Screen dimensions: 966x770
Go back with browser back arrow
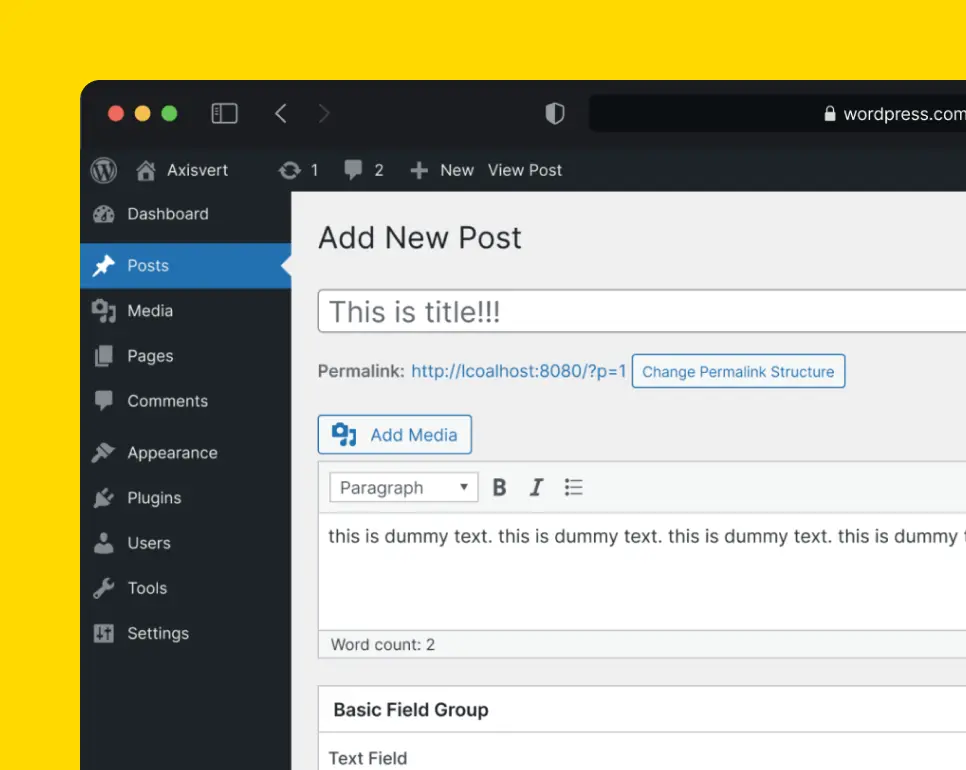coord(281,114)
